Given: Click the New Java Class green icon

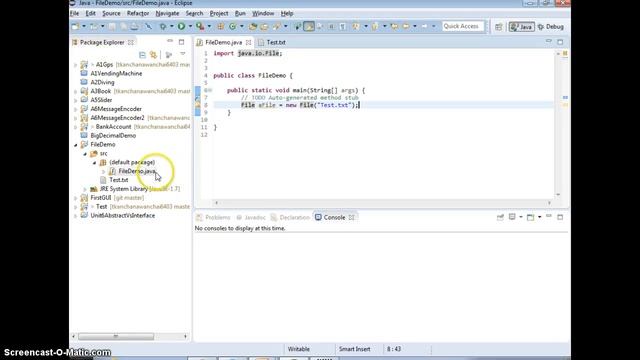Looking at the screenshot, I should coord(233,27).
